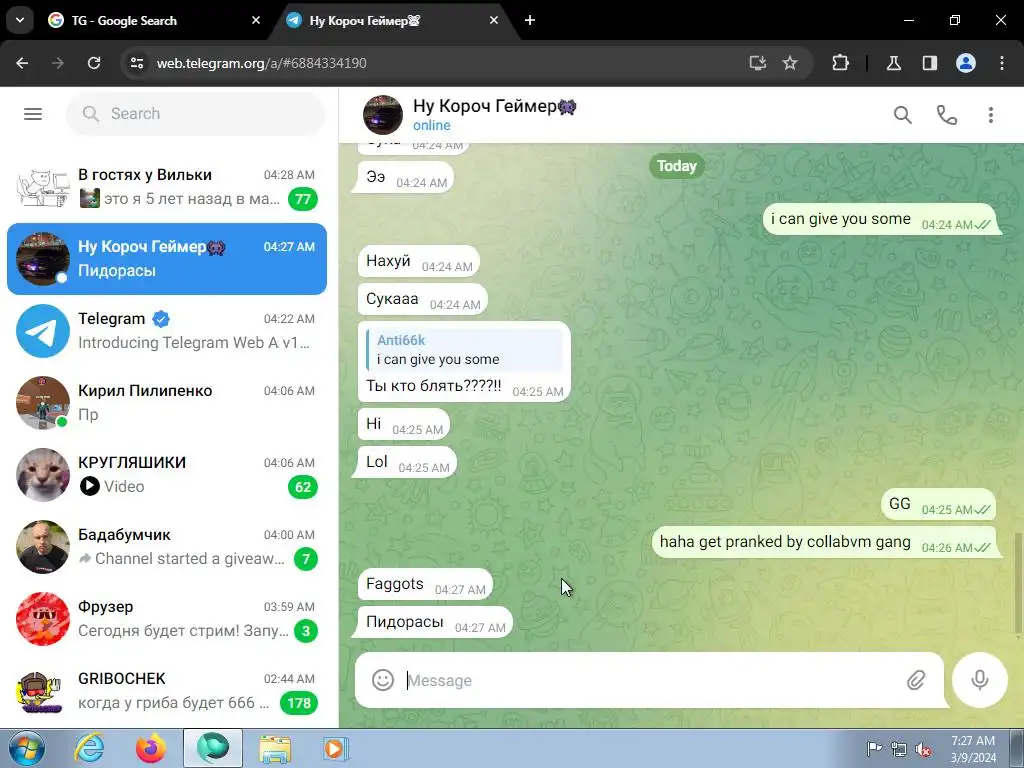Open the Chrome Labs flask icon
This screenshot has width=1024, height=768.
pyautogui.click(x=893, y=63)
